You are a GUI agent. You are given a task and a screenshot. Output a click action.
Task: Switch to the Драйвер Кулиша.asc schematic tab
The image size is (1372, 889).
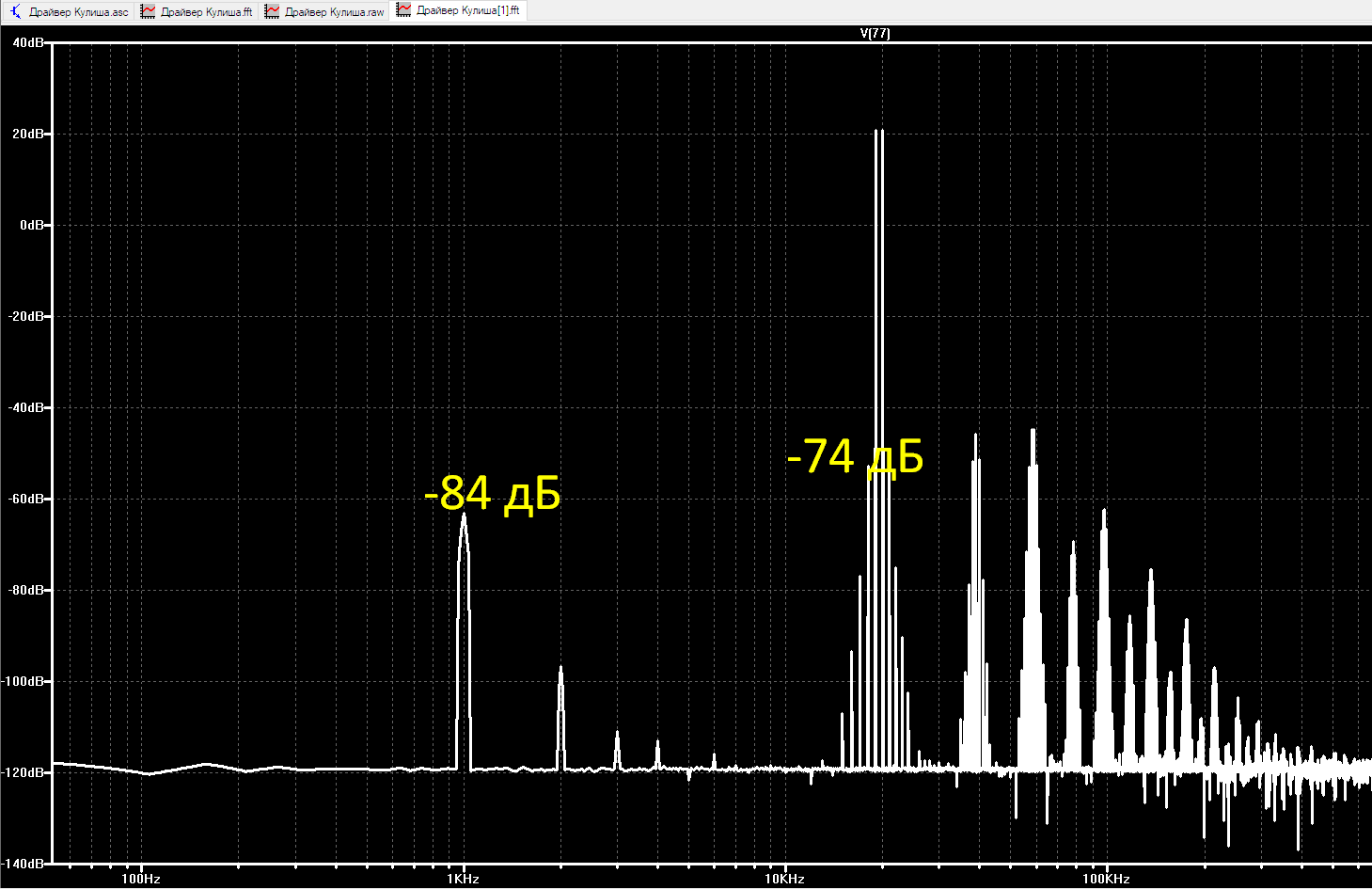point(69,11)
